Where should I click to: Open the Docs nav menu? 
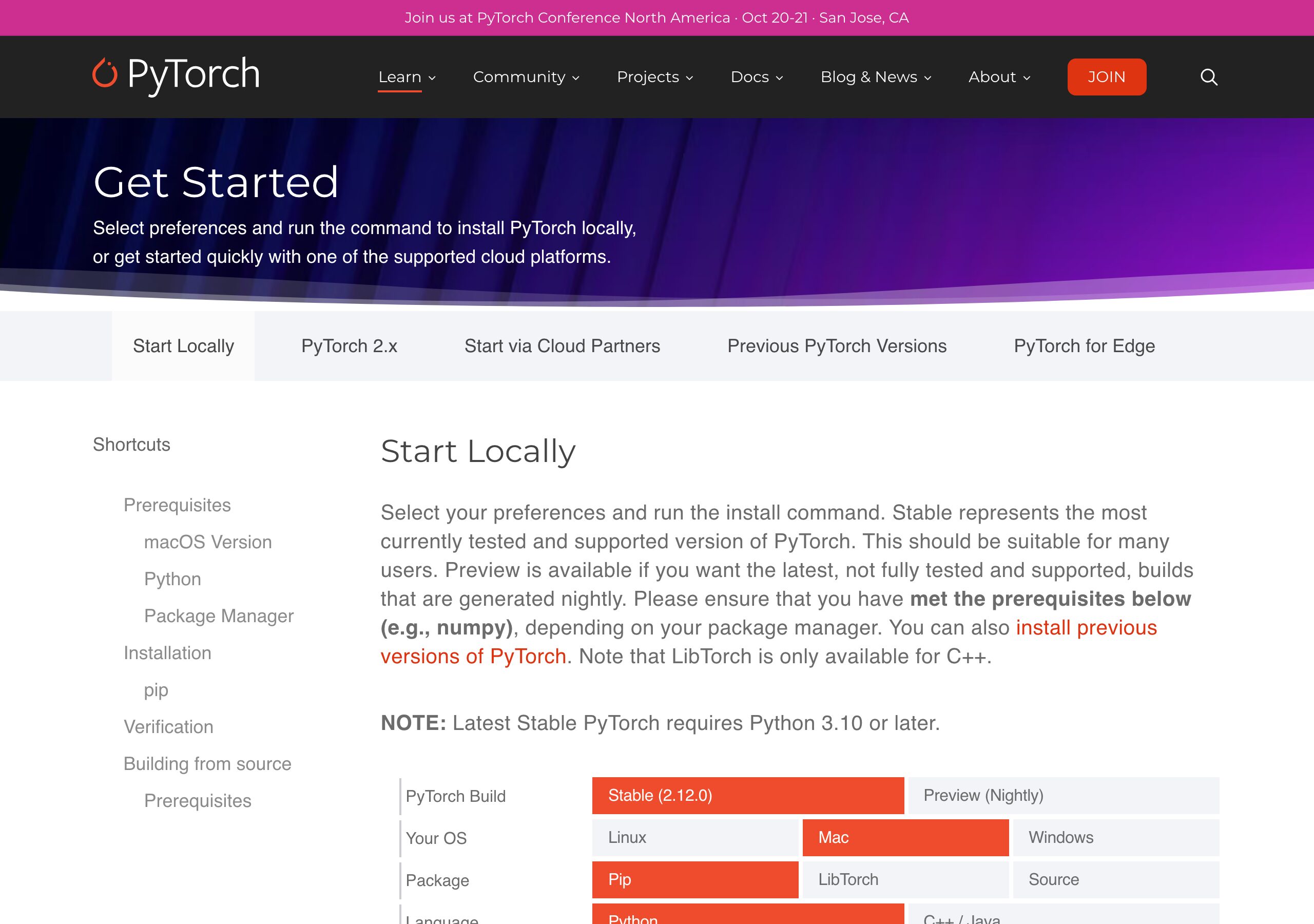750,76
